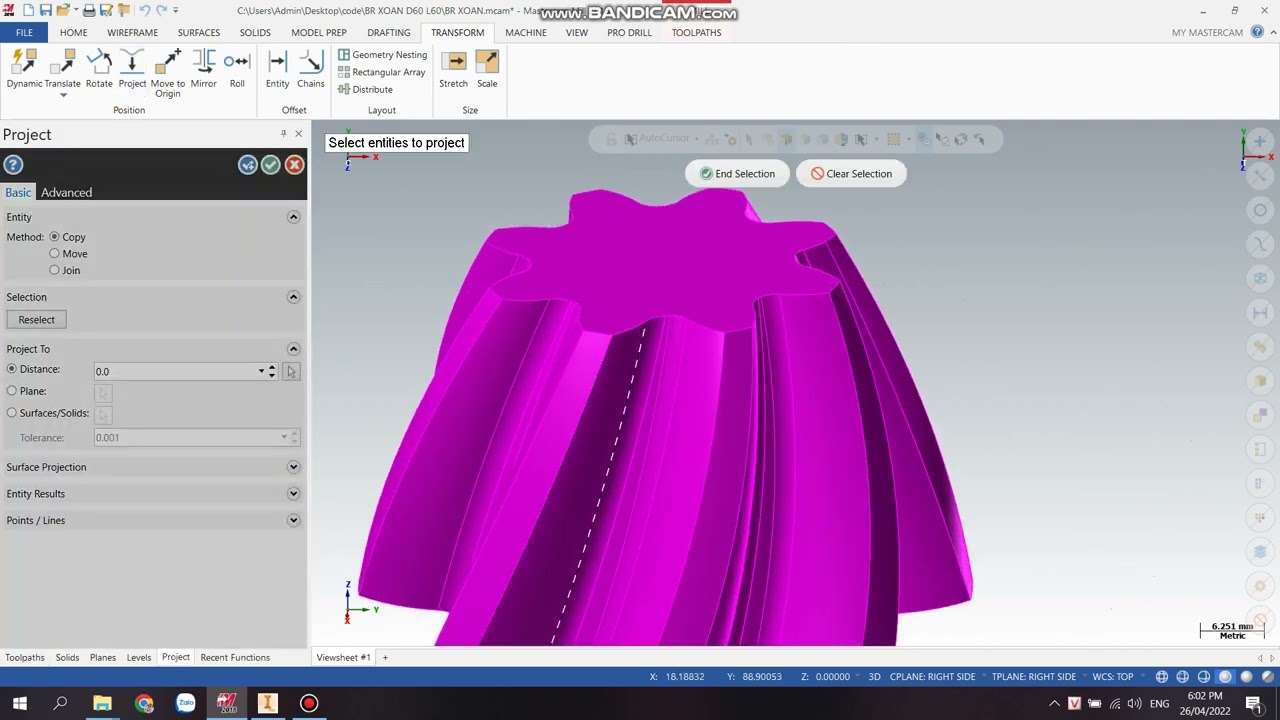Open Geometry Nesting
Screen dimensions: 1280x720
[x=382, y=55]
